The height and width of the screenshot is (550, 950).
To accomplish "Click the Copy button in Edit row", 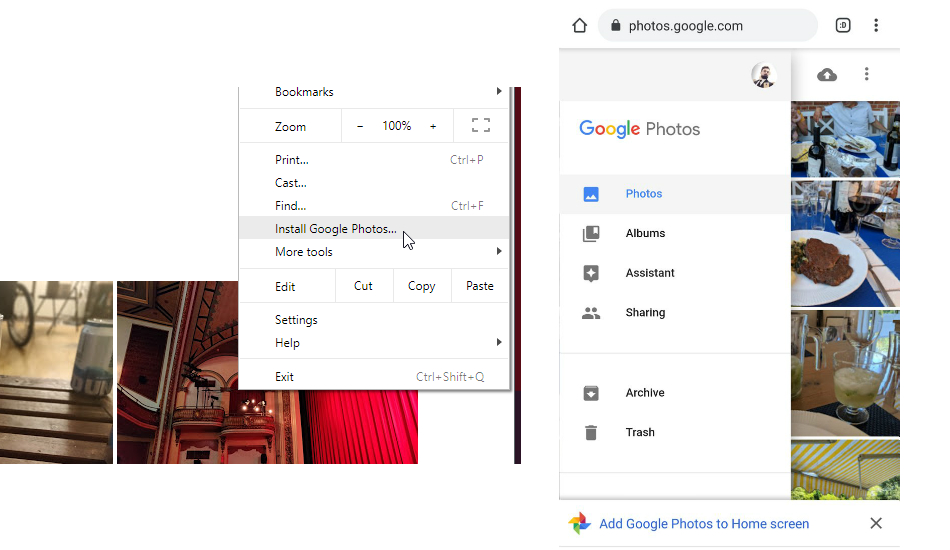I will 422,286.
